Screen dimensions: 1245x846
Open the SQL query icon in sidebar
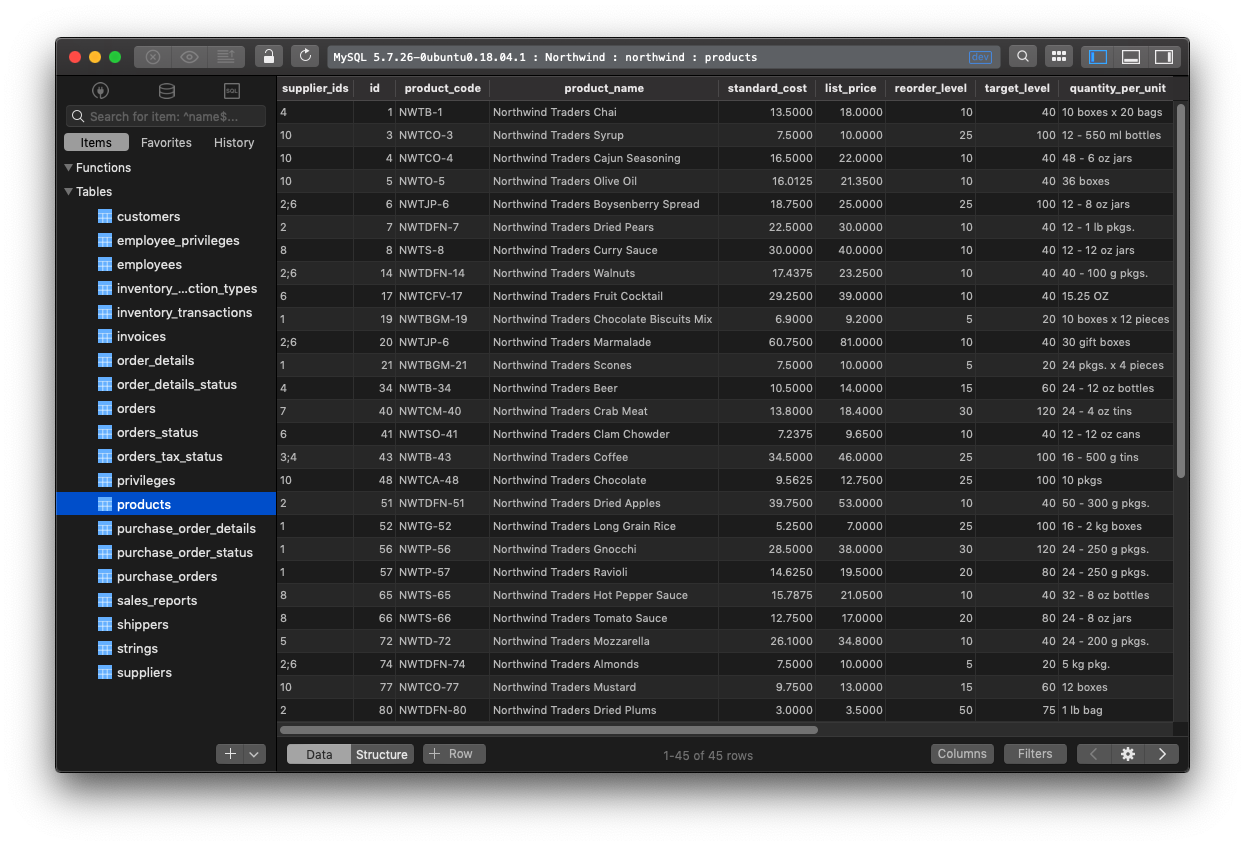pos(231,91)
